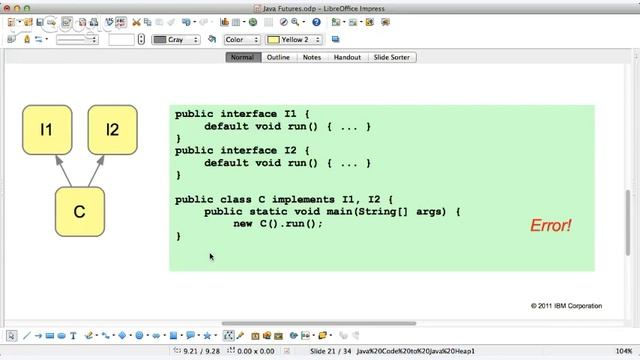Click the vertical scrollbar thumb
The image size is (640, 360).
(x=628, y=223)
